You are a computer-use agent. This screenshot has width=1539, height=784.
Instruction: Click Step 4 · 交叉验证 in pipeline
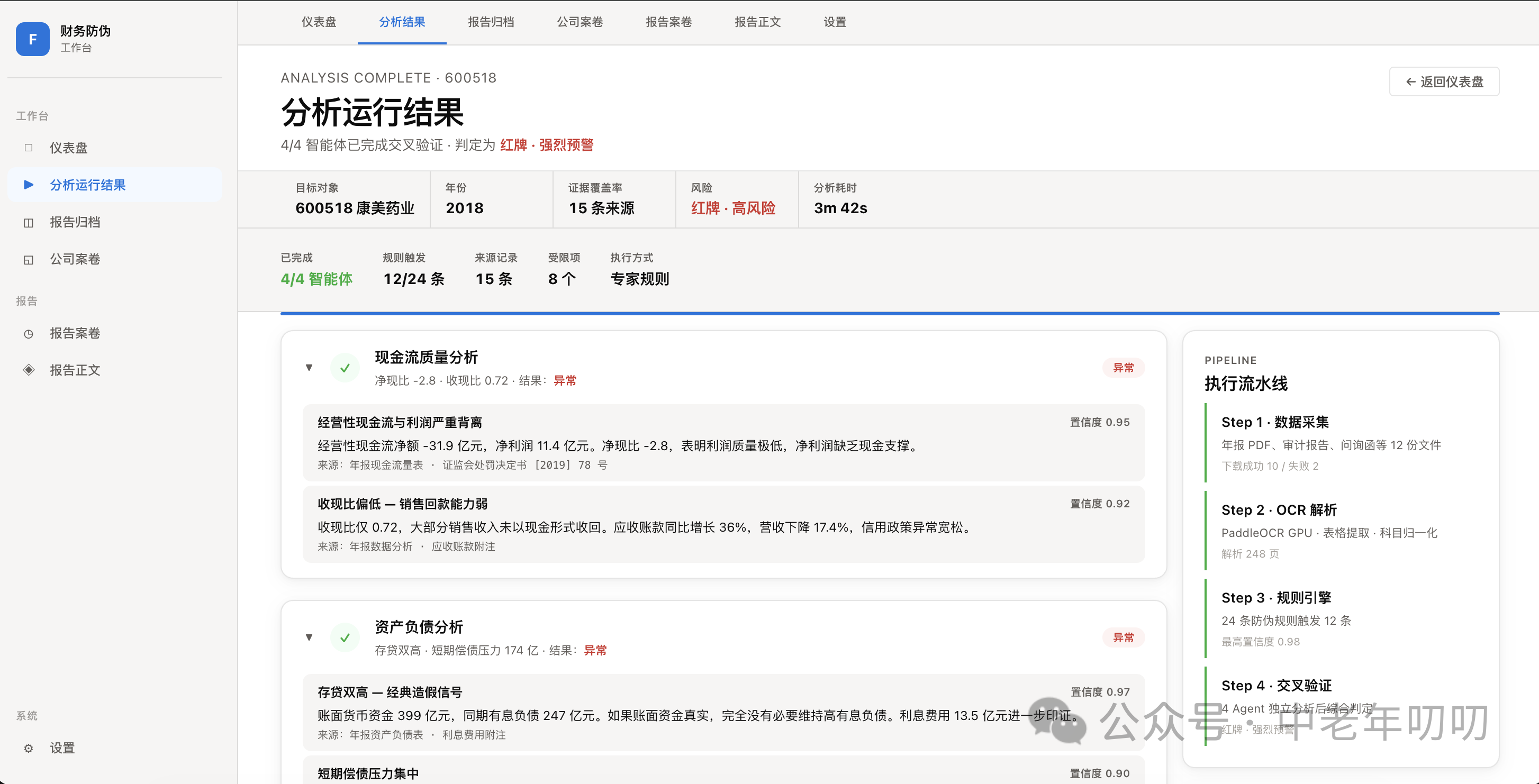[x=1341, y=706]
